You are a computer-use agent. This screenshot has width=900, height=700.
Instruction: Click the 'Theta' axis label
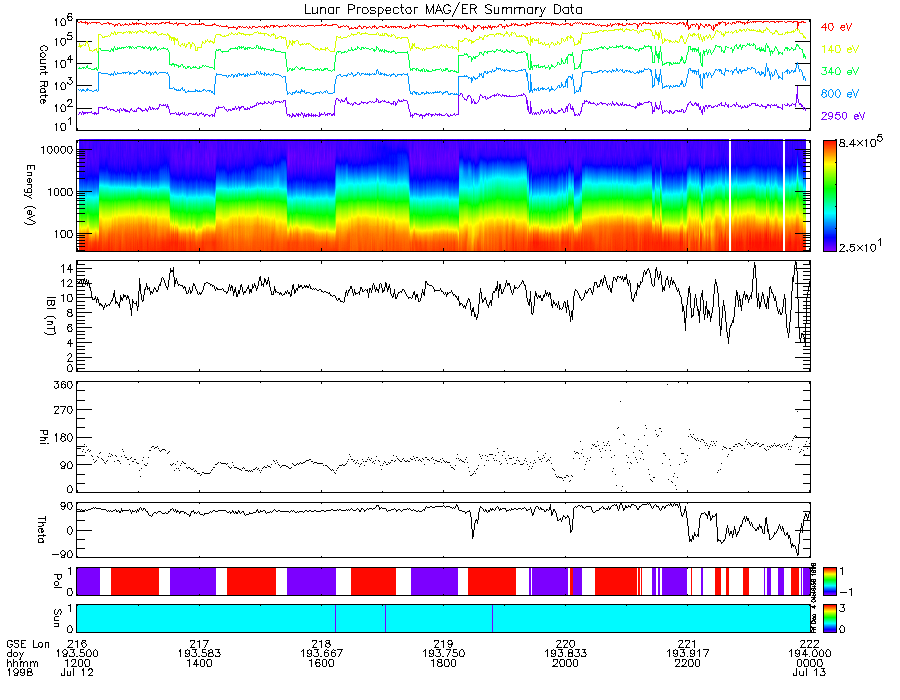coord(41,529)
